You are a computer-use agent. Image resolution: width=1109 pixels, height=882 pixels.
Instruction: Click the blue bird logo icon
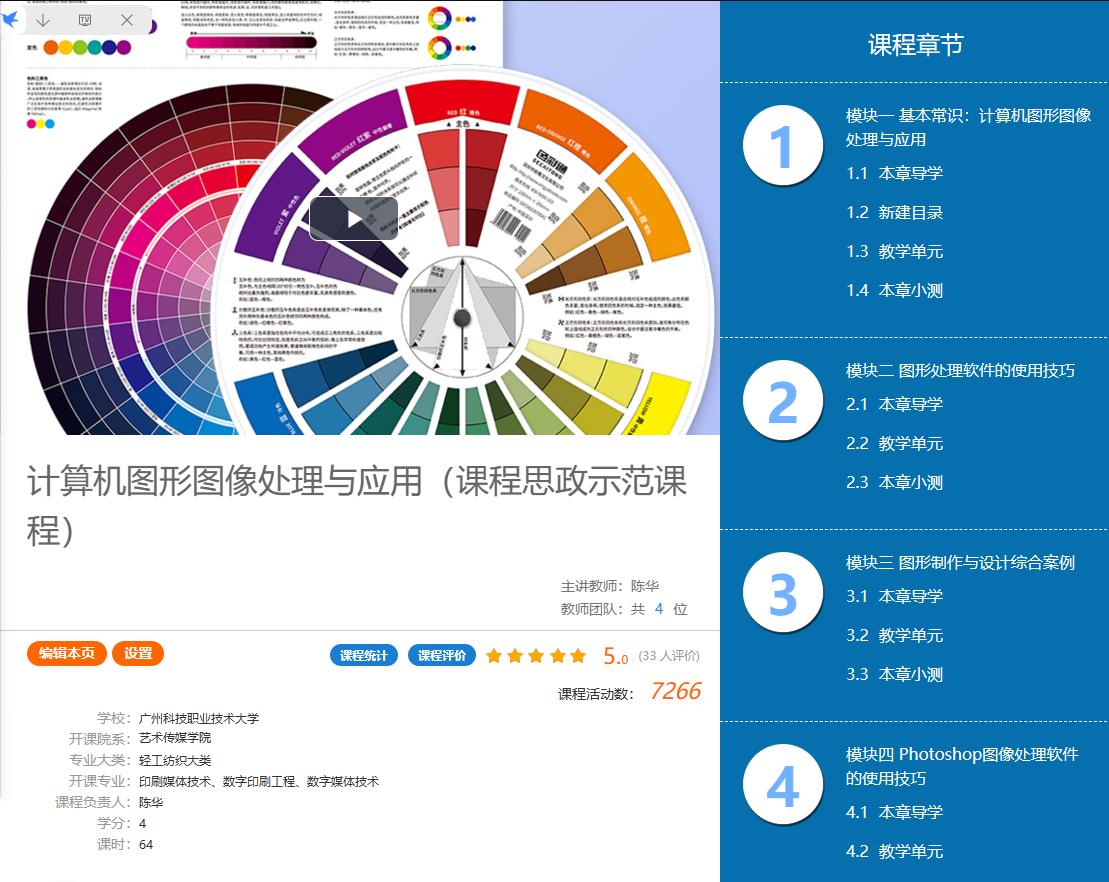tap(11, 20)
